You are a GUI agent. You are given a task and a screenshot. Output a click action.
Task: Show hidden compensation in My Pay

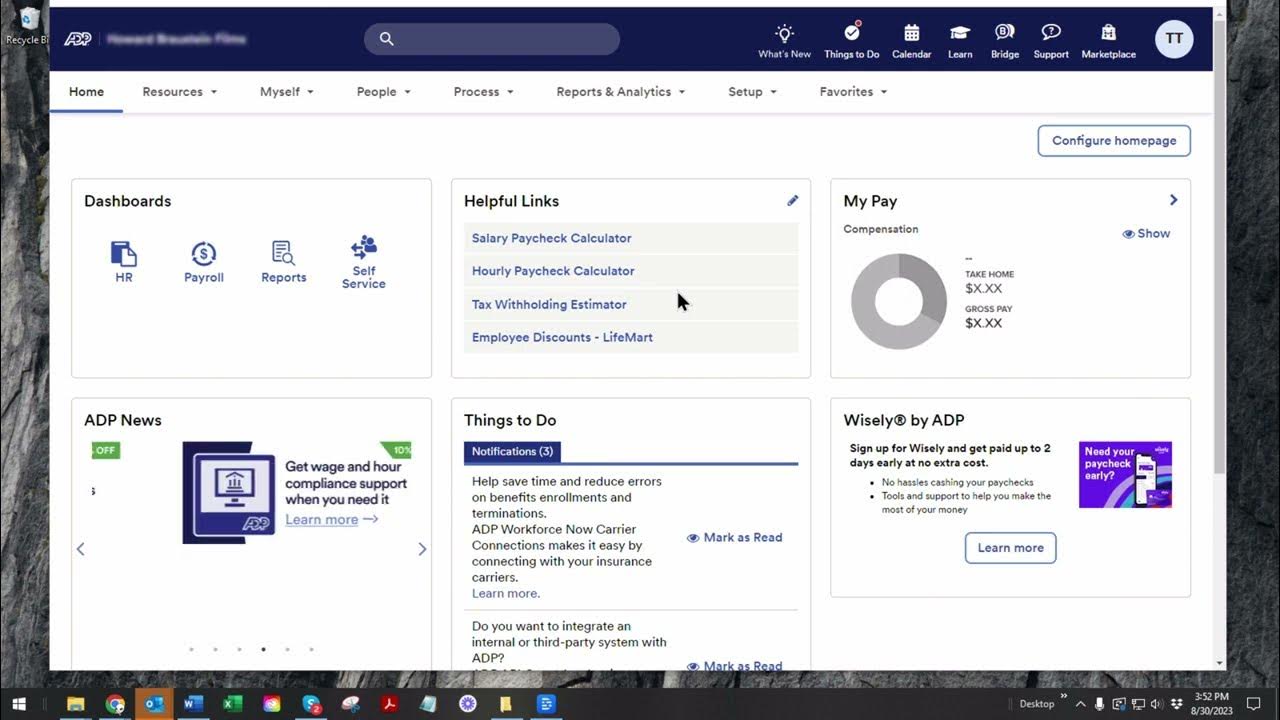coord(1146,233)
